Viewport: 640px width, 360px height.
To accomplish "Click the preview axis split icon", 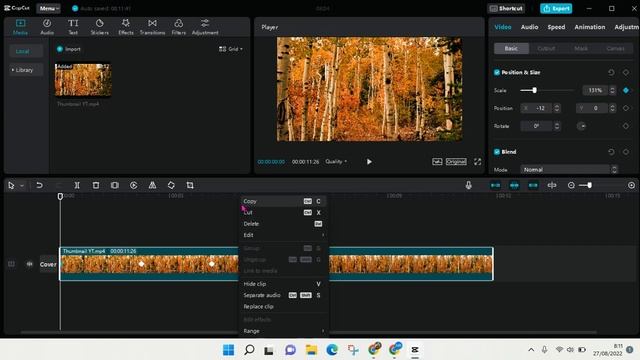I will tap(552, 185).
